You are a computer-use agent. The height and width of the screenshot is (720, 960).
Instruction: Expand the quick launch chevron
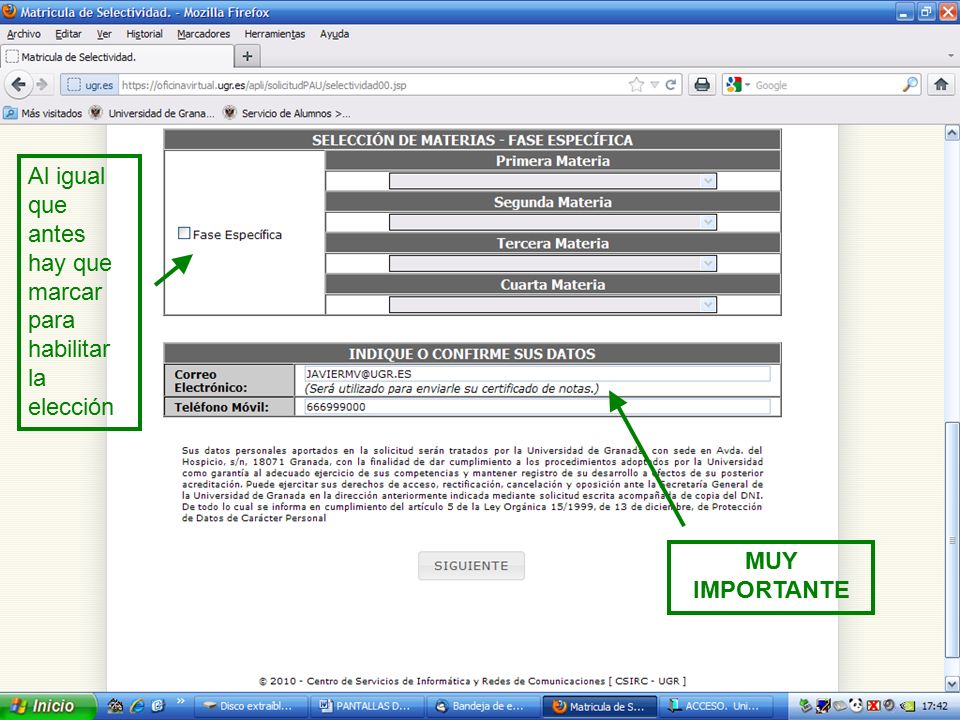coord(181,702)
